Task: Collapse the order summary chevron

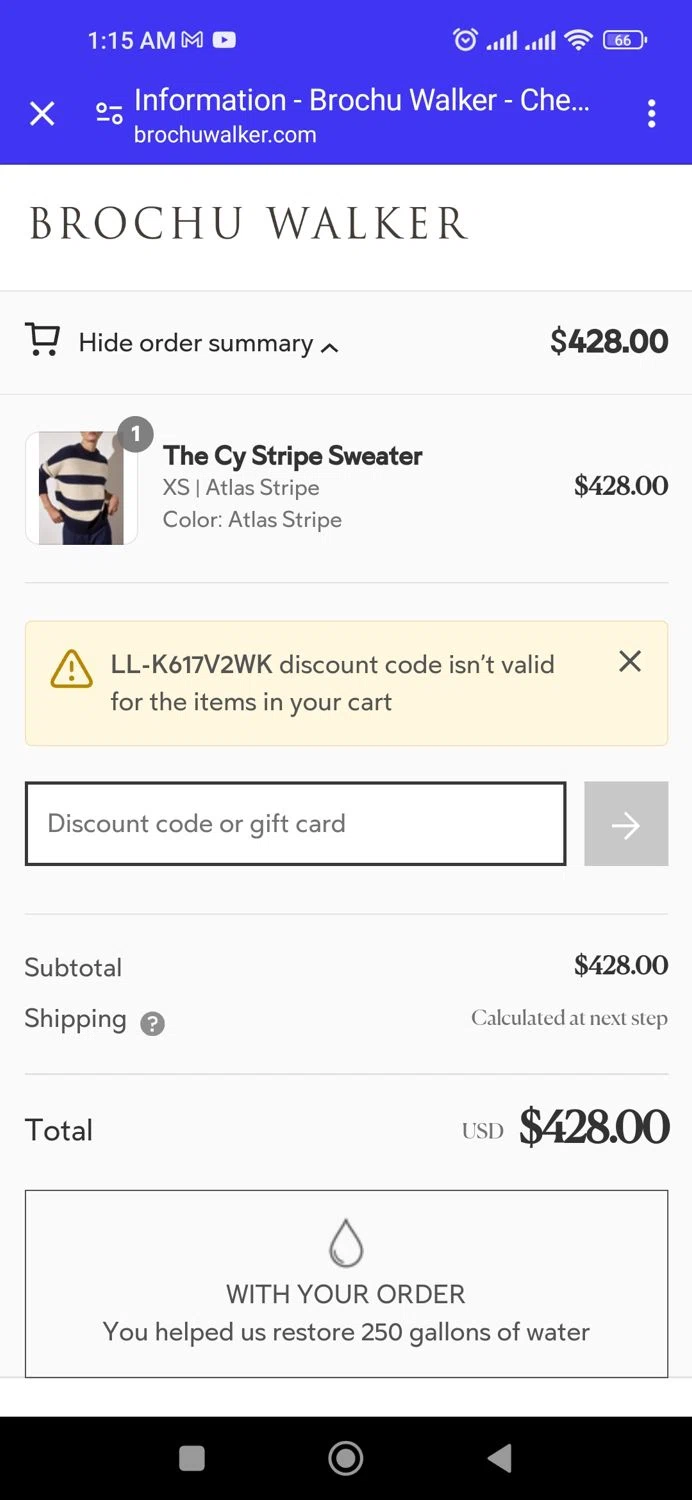Action: click(x=329, y=347)
